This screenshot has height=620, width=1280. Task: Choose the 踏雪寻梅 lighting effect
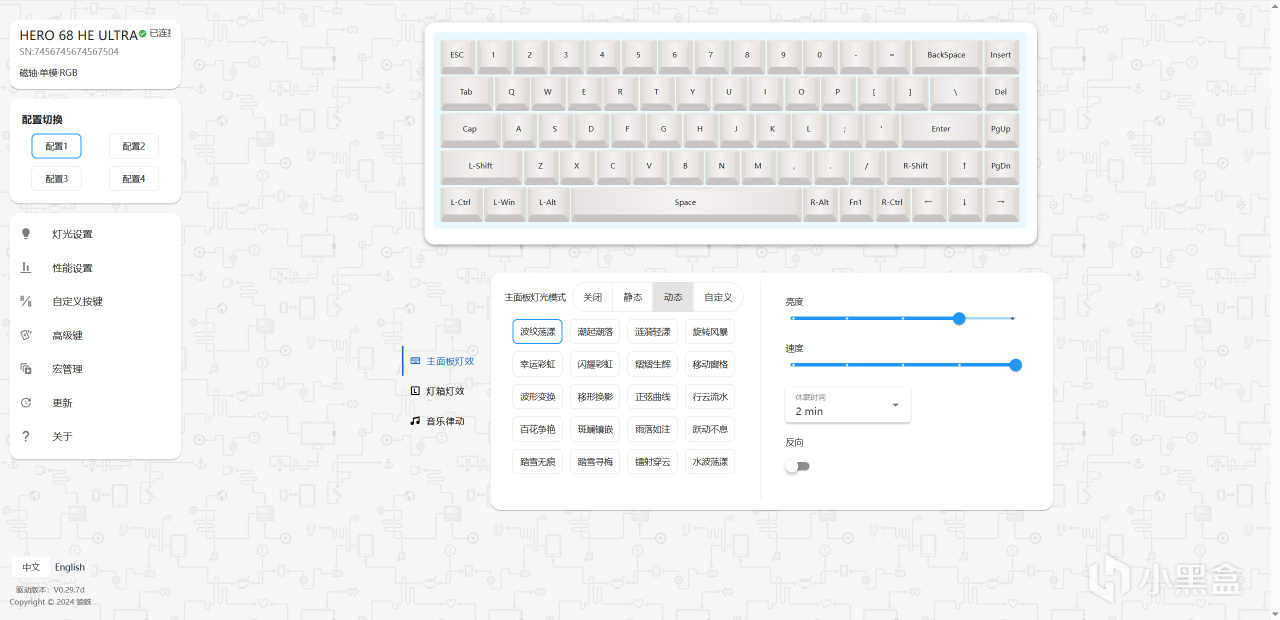595,461
